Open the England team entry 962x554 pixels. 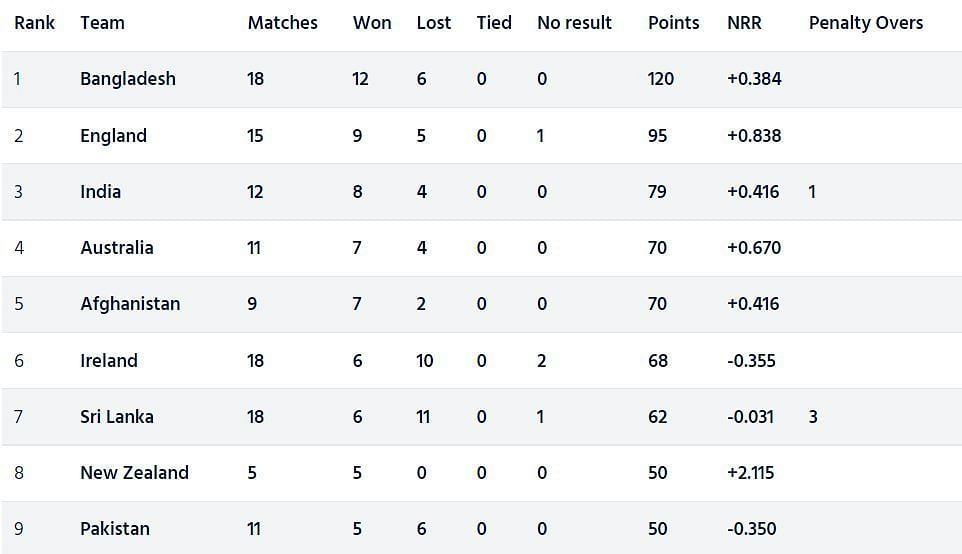114,136
